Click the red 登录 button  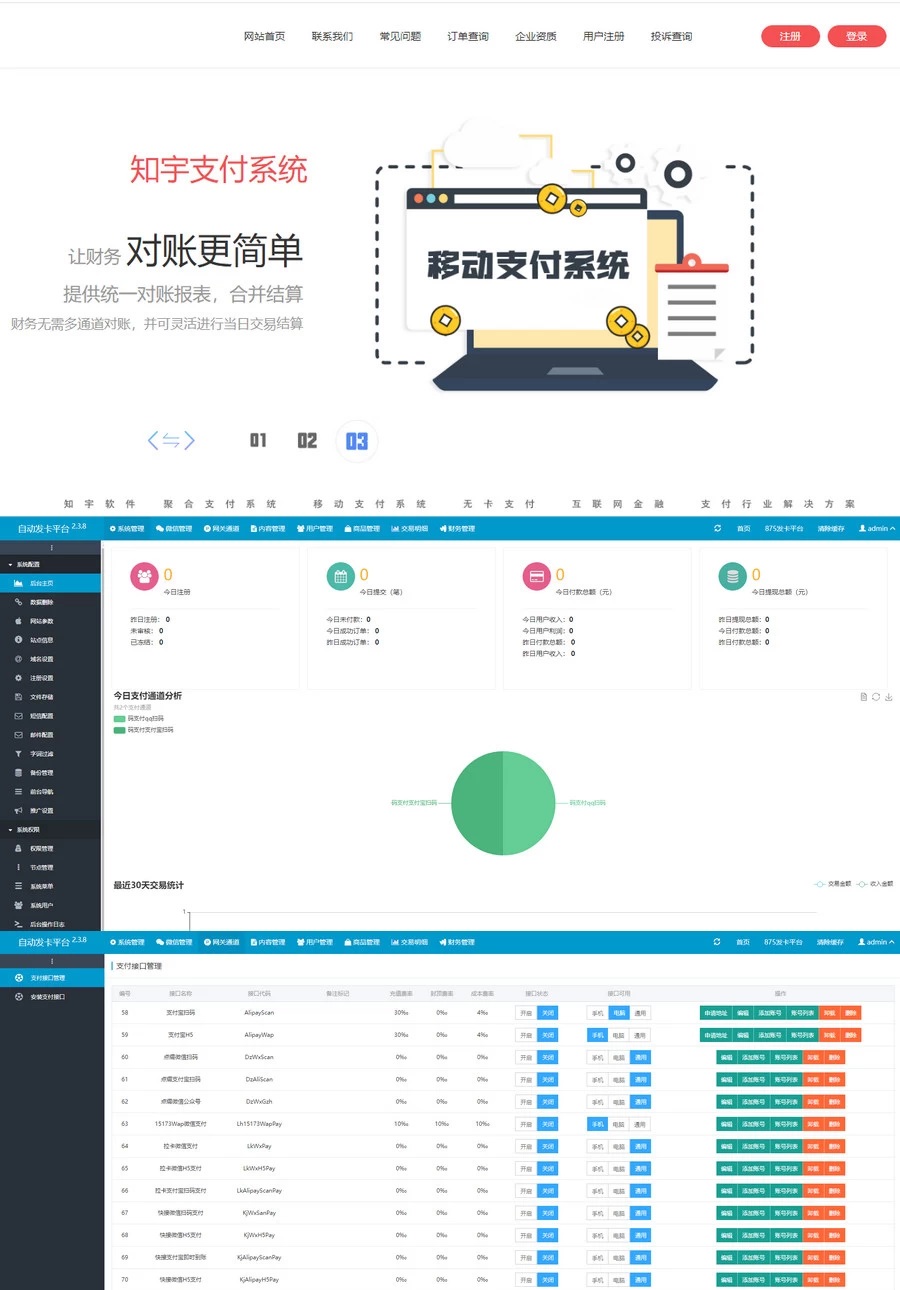[857, 37]
